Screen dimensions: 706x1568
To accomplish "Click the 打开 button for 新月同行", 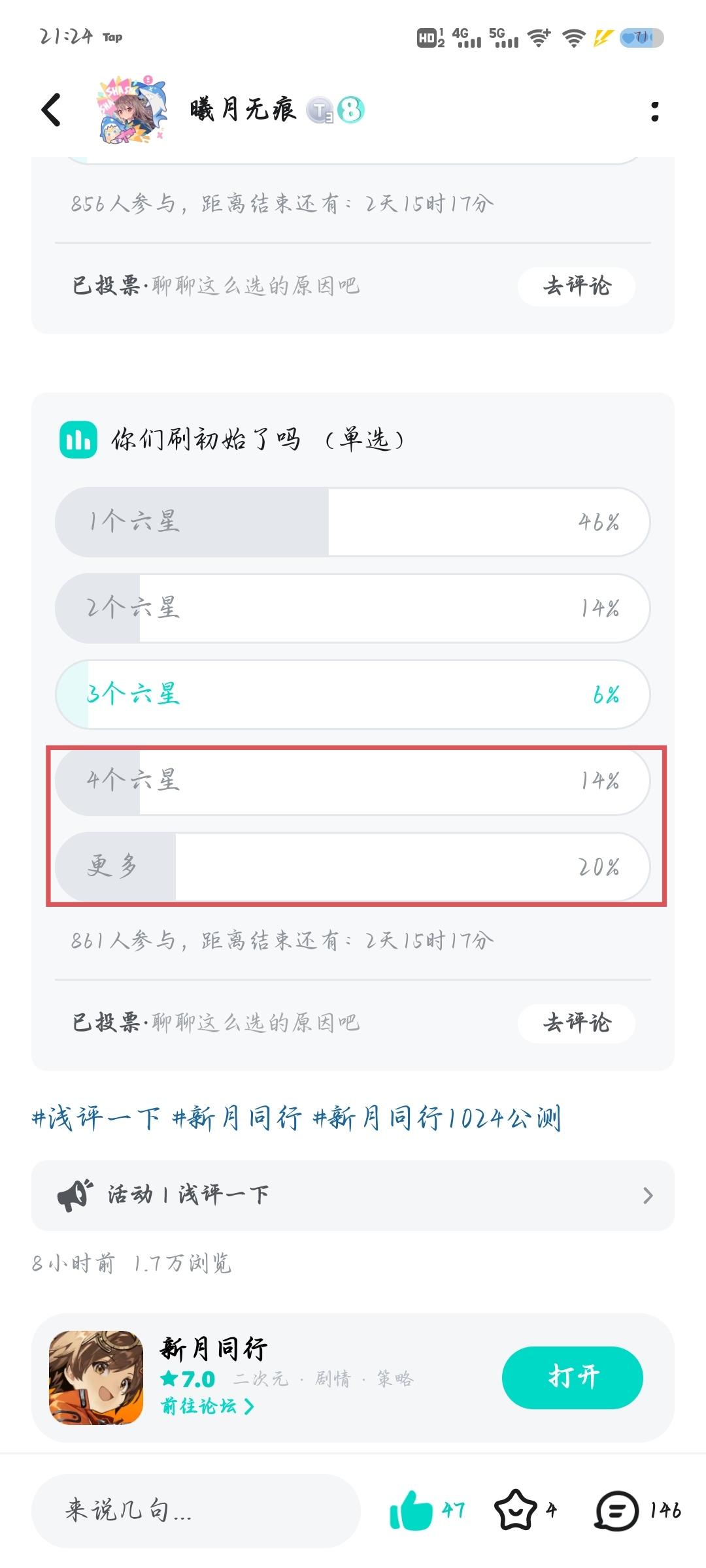I will tap(573, 1377).
